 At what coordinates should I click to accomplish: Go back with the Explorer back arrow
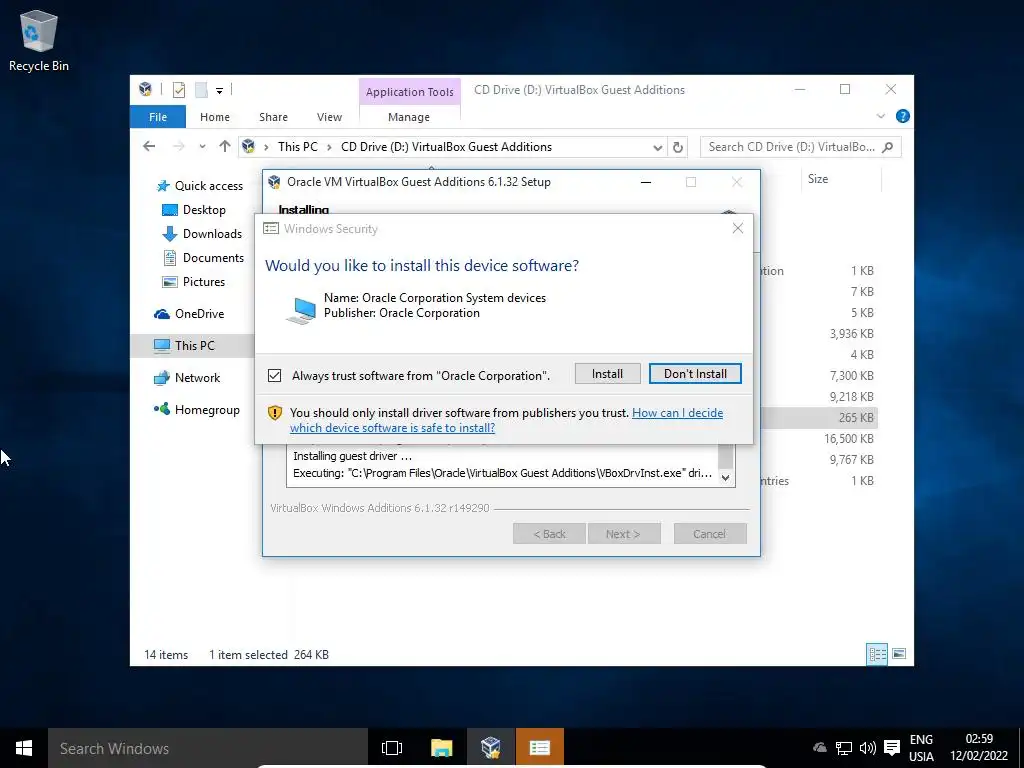(150, 146)
